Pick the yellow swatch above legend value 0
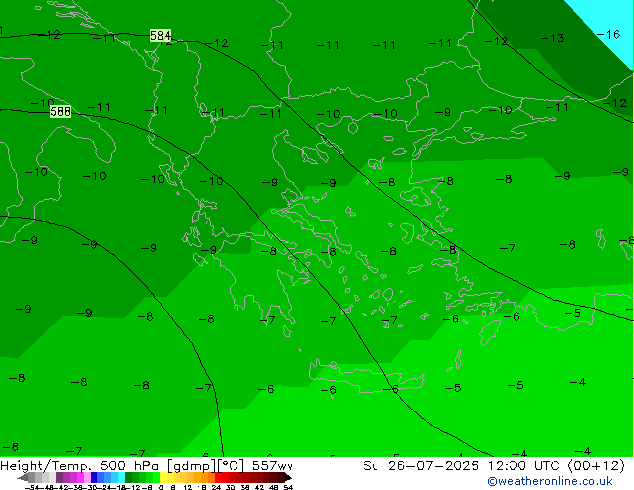This screenshot has height=490, width=634. [164, 477]
